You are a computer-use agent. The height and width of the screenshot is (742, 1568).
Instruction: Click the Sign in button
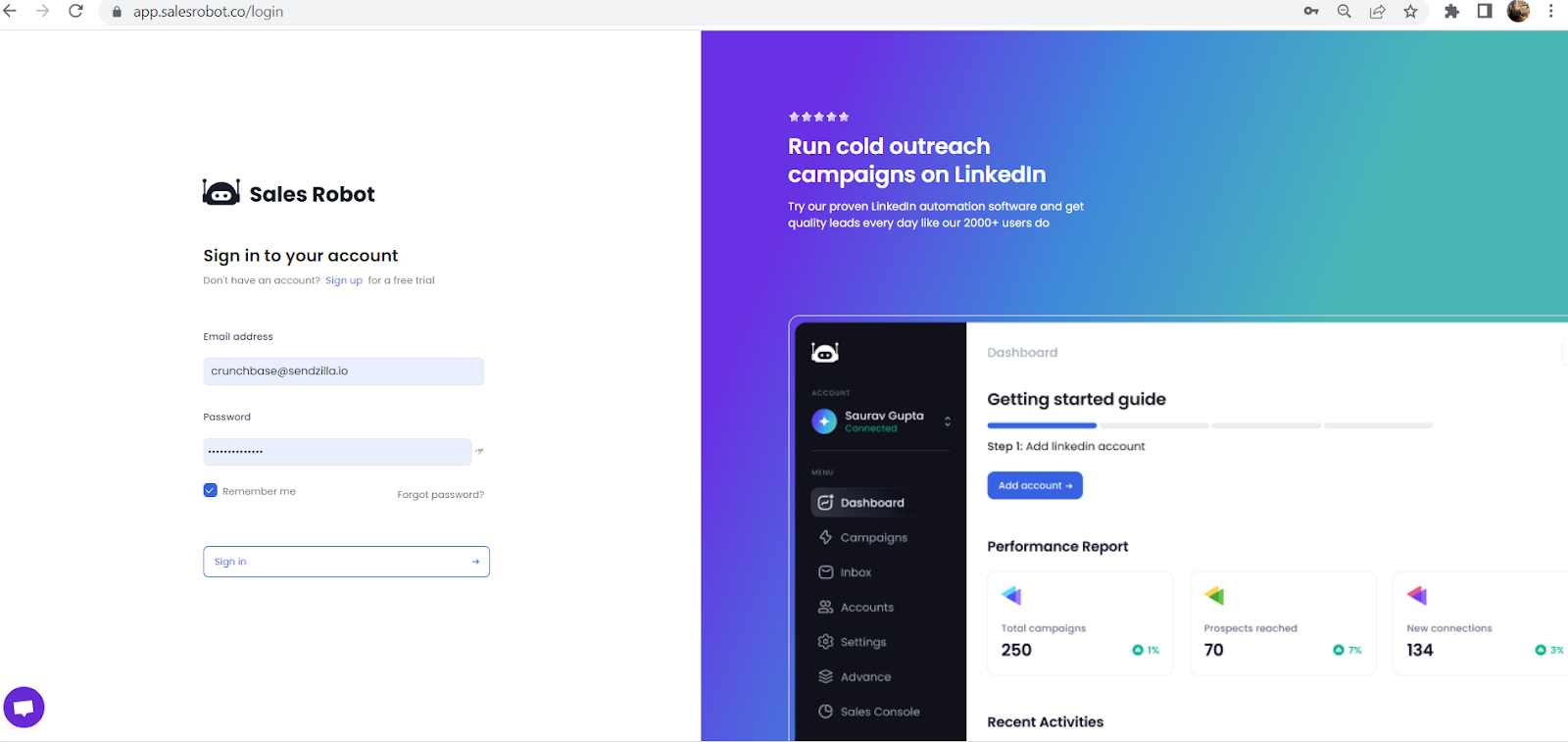pos(346,562)
